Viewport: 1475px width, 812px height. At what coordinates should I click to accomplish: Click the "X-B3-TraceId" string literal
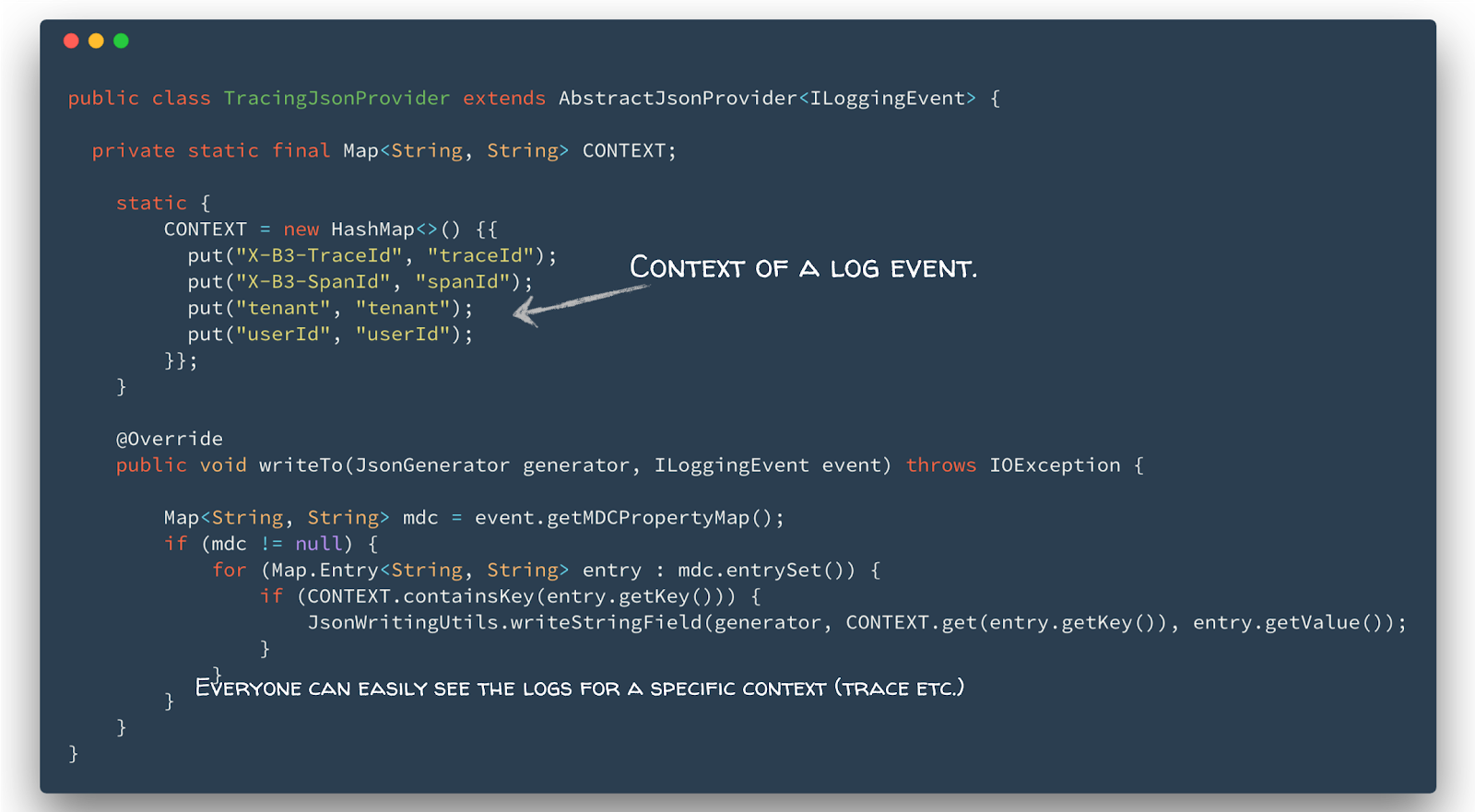tap(319, 255)
